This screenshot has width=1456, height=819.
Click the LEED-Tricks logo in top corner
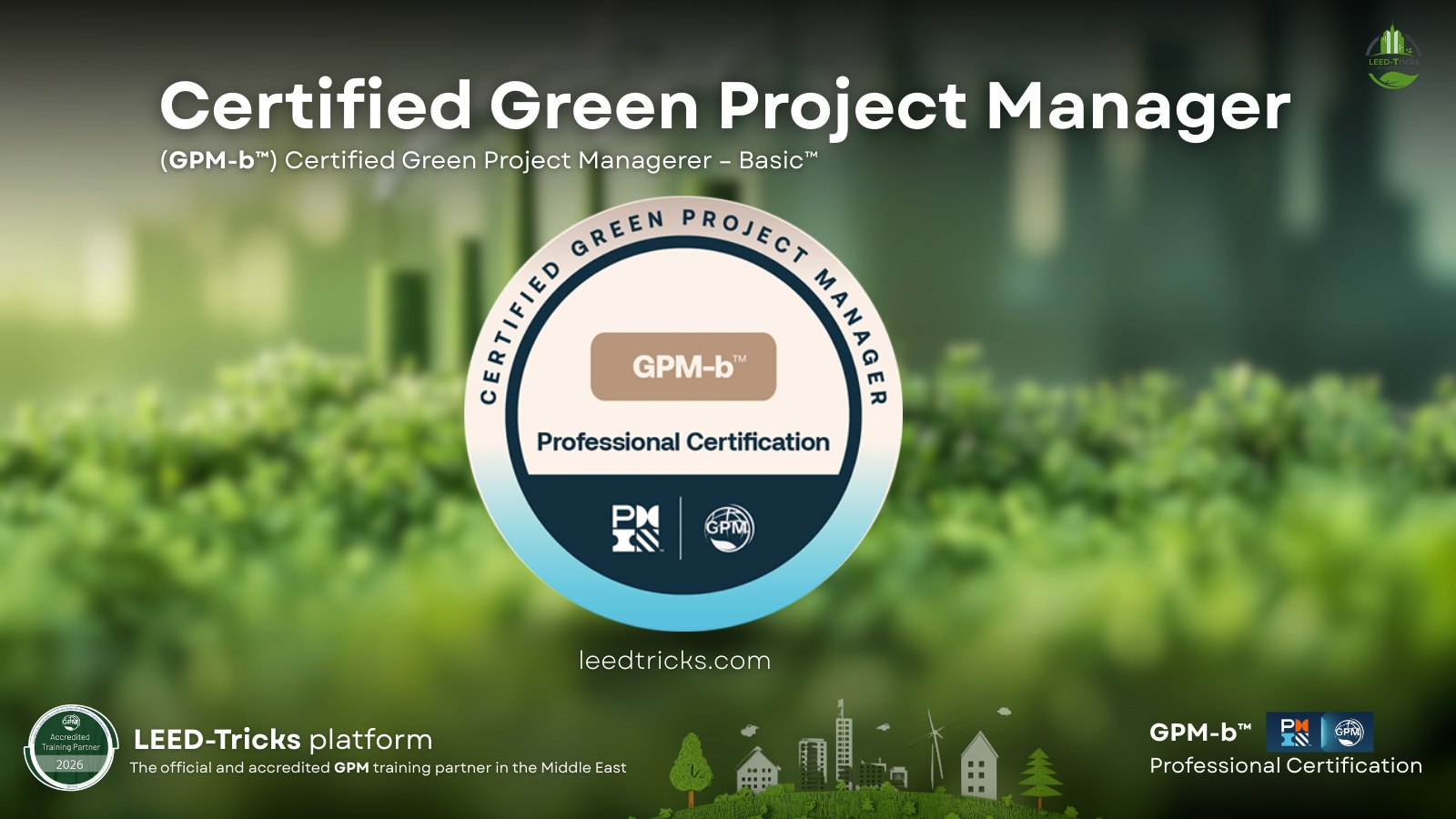click(1393, 56)
